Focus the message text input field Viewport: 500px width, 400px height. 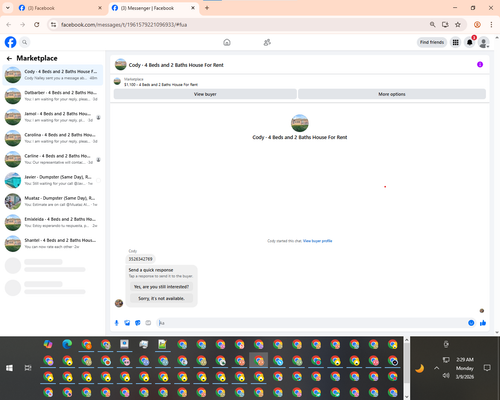312,323
